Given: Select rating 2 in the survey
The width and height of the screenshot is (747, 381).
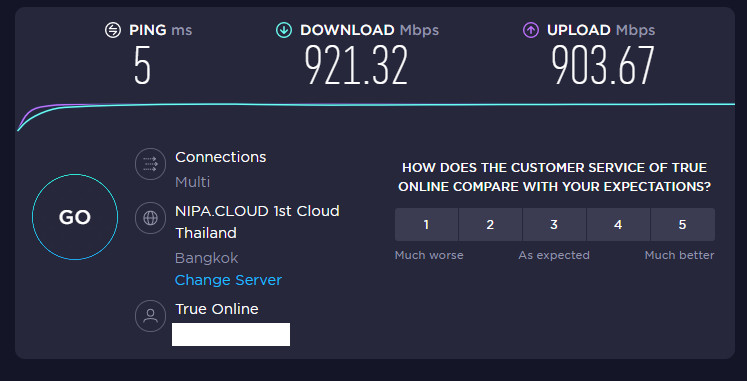Looking at the screenshot, I should 490,224.
